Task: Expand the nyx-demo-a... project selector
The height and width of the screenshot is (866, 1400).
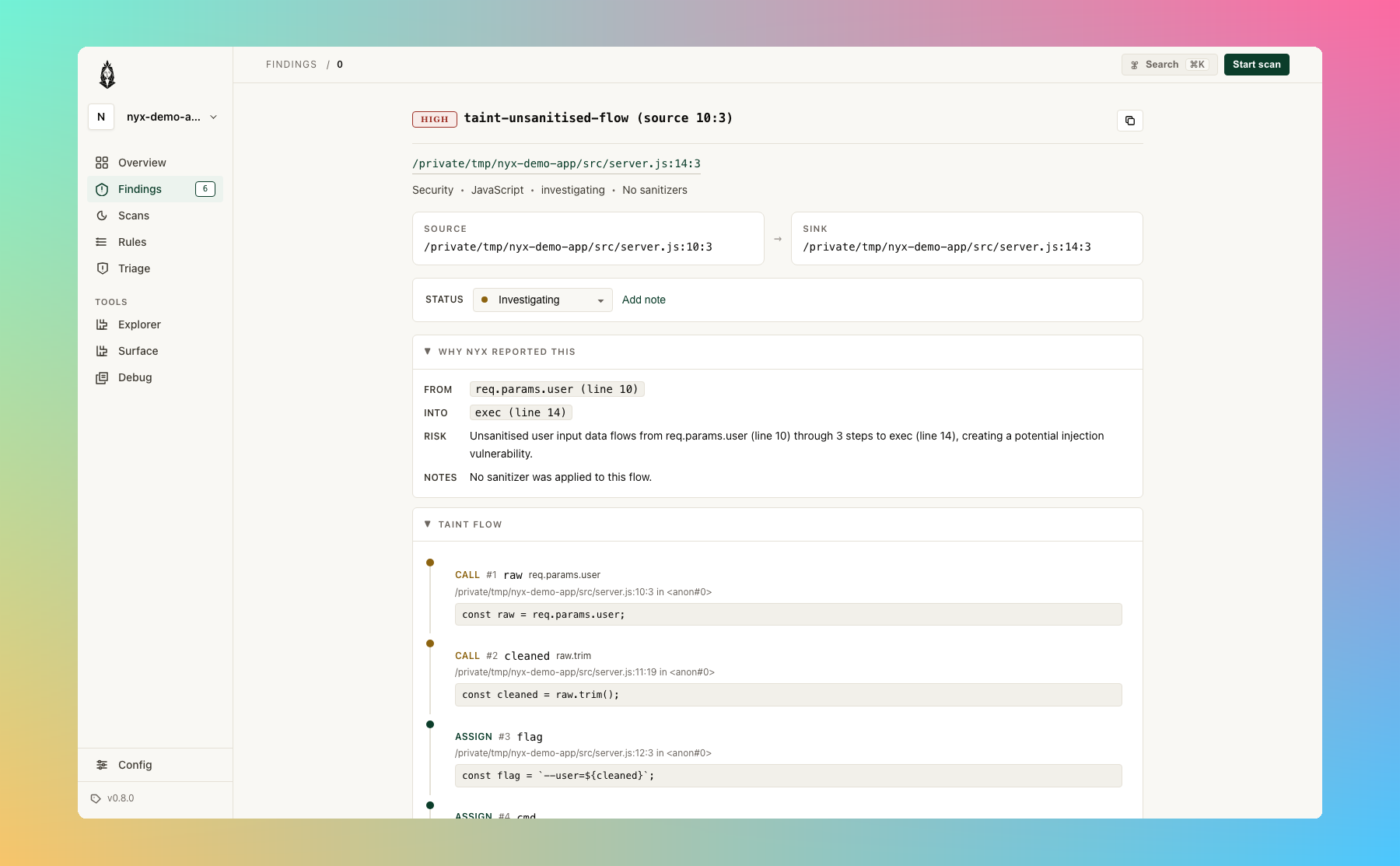Action: tap(155, 117)
